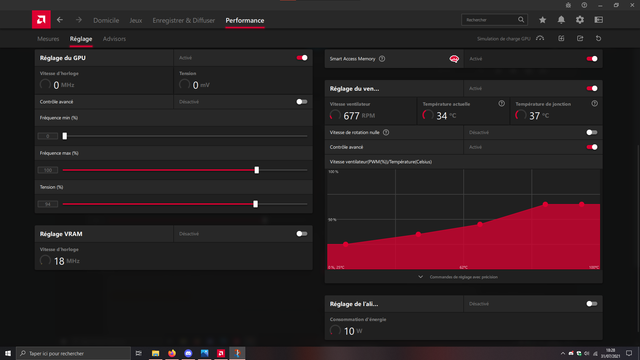640x360 pixels.
Task: Click the last fan curve point
Action: click(582, 204)
